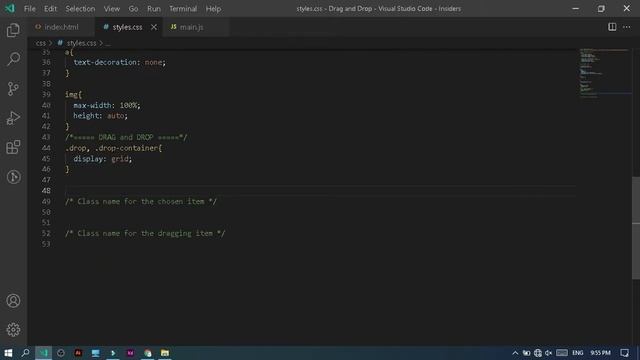Screen dimensions: 640x360
Task: Open the File menu
Action: (29, 9)
